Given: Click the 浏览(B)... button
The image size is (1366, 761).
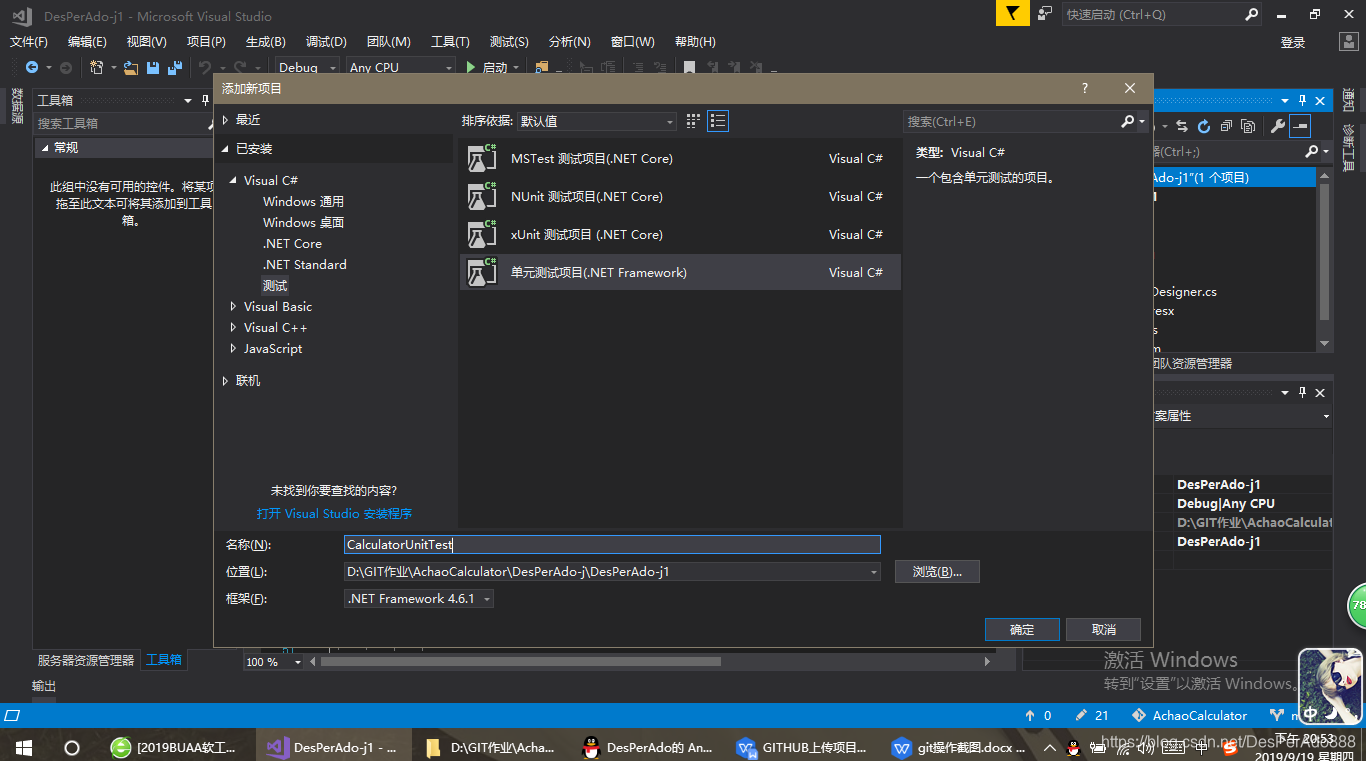Looking at the screenshot, I should pyautogui.click(x=937, y=572).
